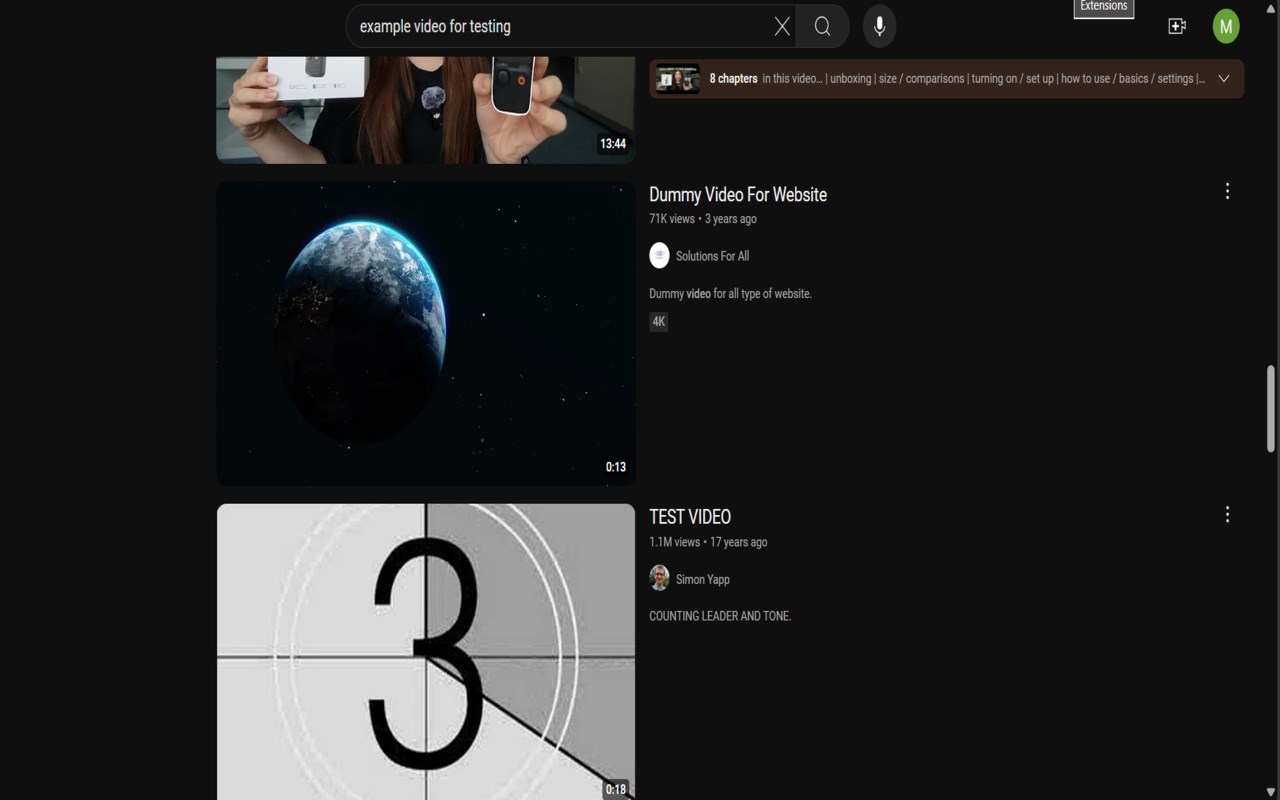
Task: Play the countdown number 3 thumbnail
Action: (426, 652)
